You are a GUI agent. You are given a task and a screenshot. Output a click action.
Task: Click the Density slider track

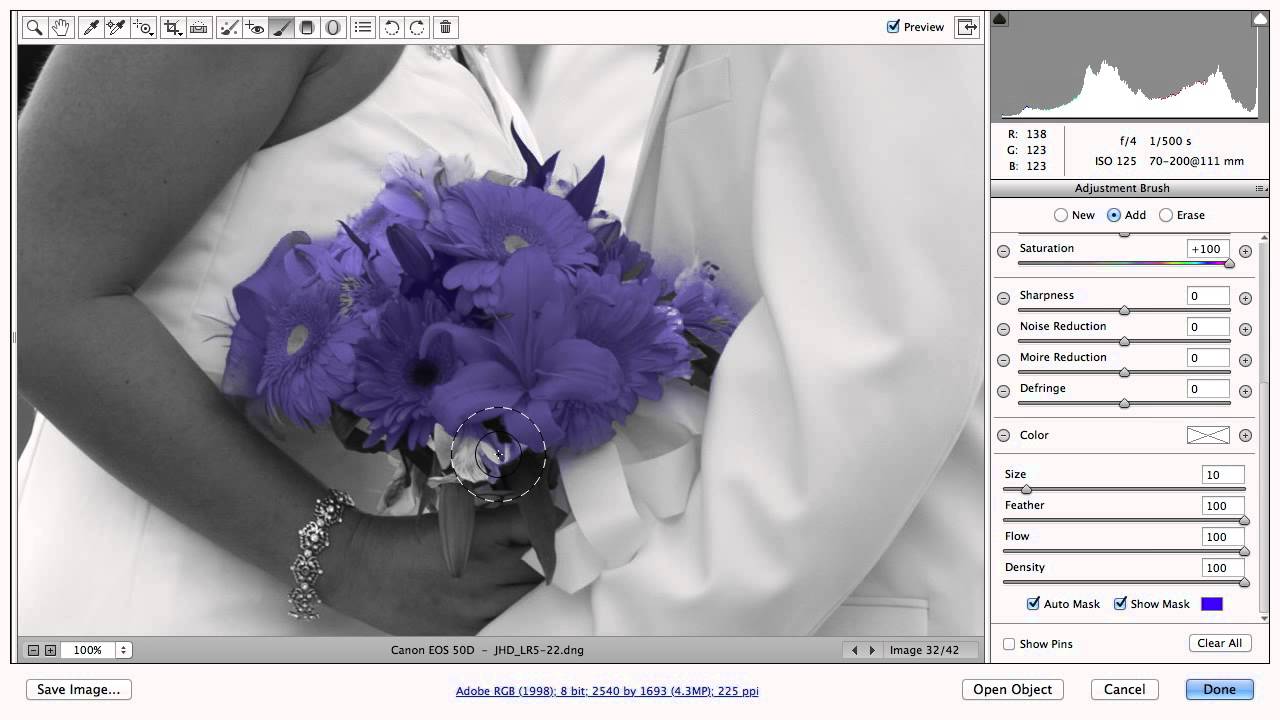pos(1124,582)
